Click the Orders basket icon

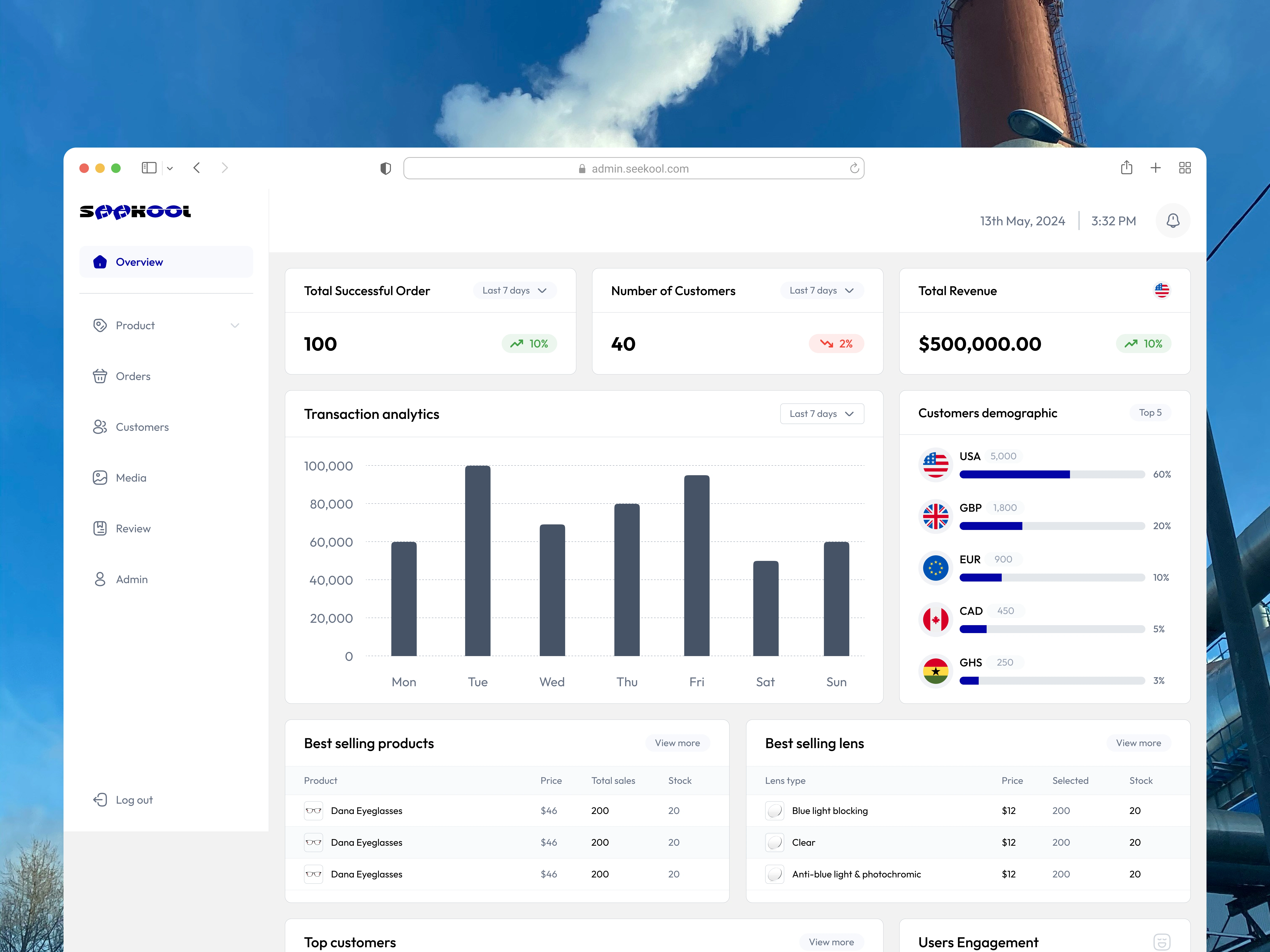[x=100, y=376]
